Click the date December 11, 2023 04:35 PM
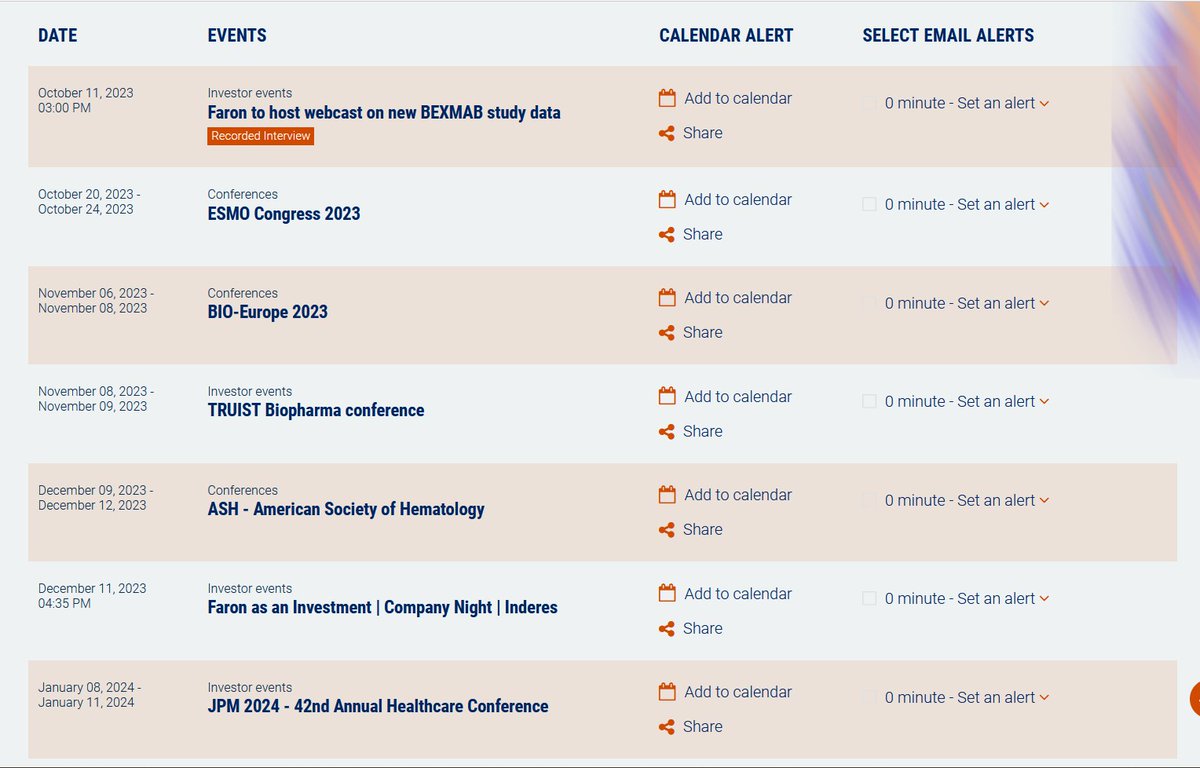1200x768 pixels. coord(92,596)
